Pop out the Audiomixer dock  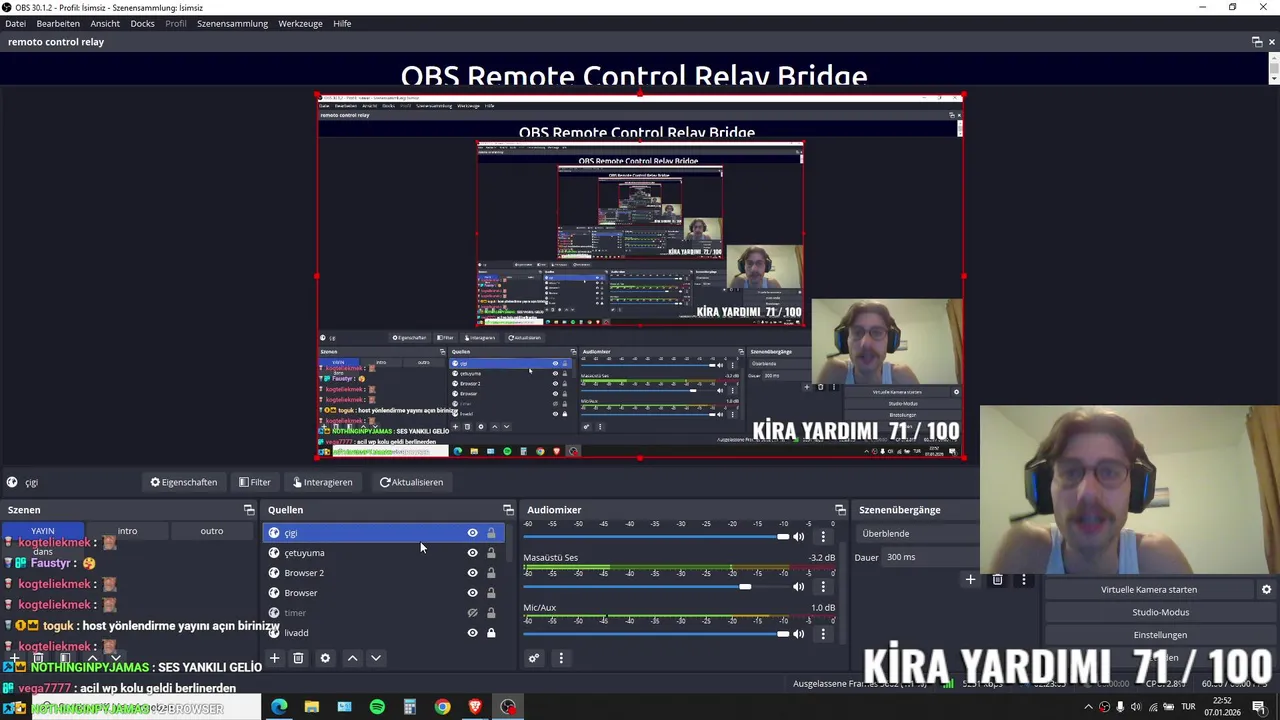pyautogui.click(x=840, y=510)
